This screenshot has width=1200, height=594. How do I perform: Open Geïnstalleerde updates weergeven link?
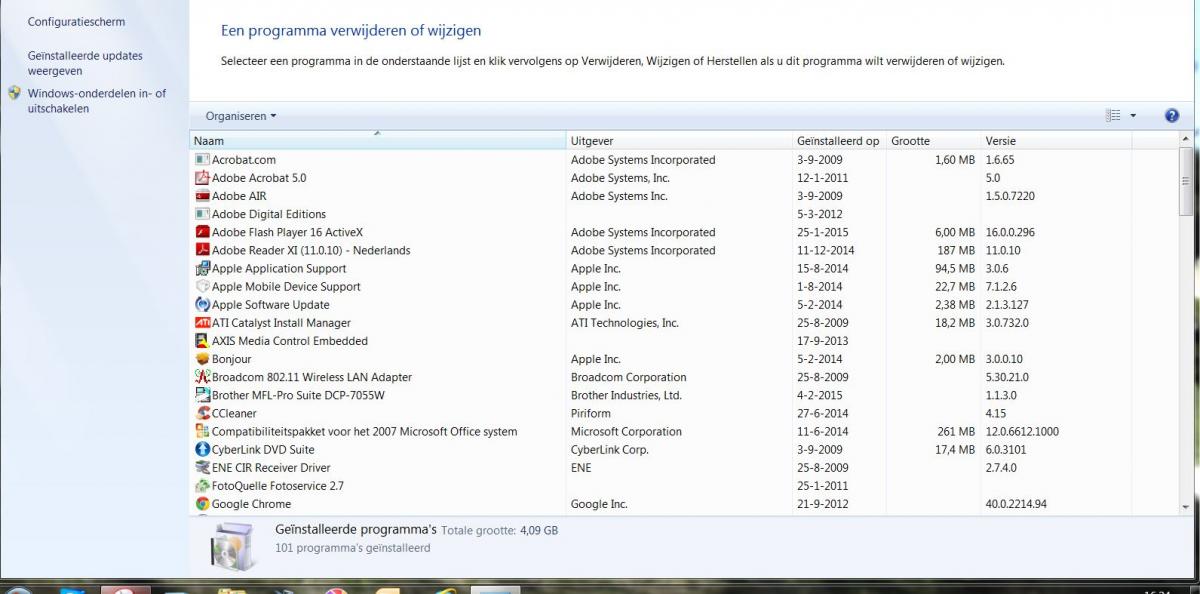pyautogui.click(x=85, y=63)
